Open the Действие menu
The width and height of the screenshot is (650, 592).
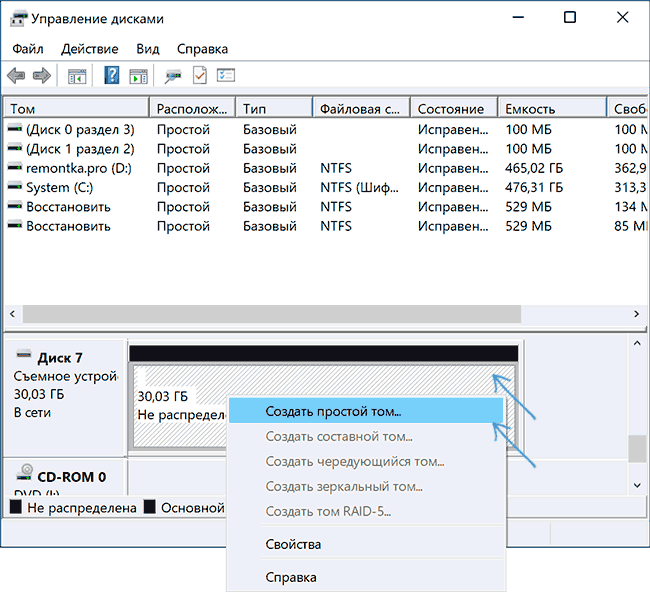pyautogui.click(x=90, y=49)
